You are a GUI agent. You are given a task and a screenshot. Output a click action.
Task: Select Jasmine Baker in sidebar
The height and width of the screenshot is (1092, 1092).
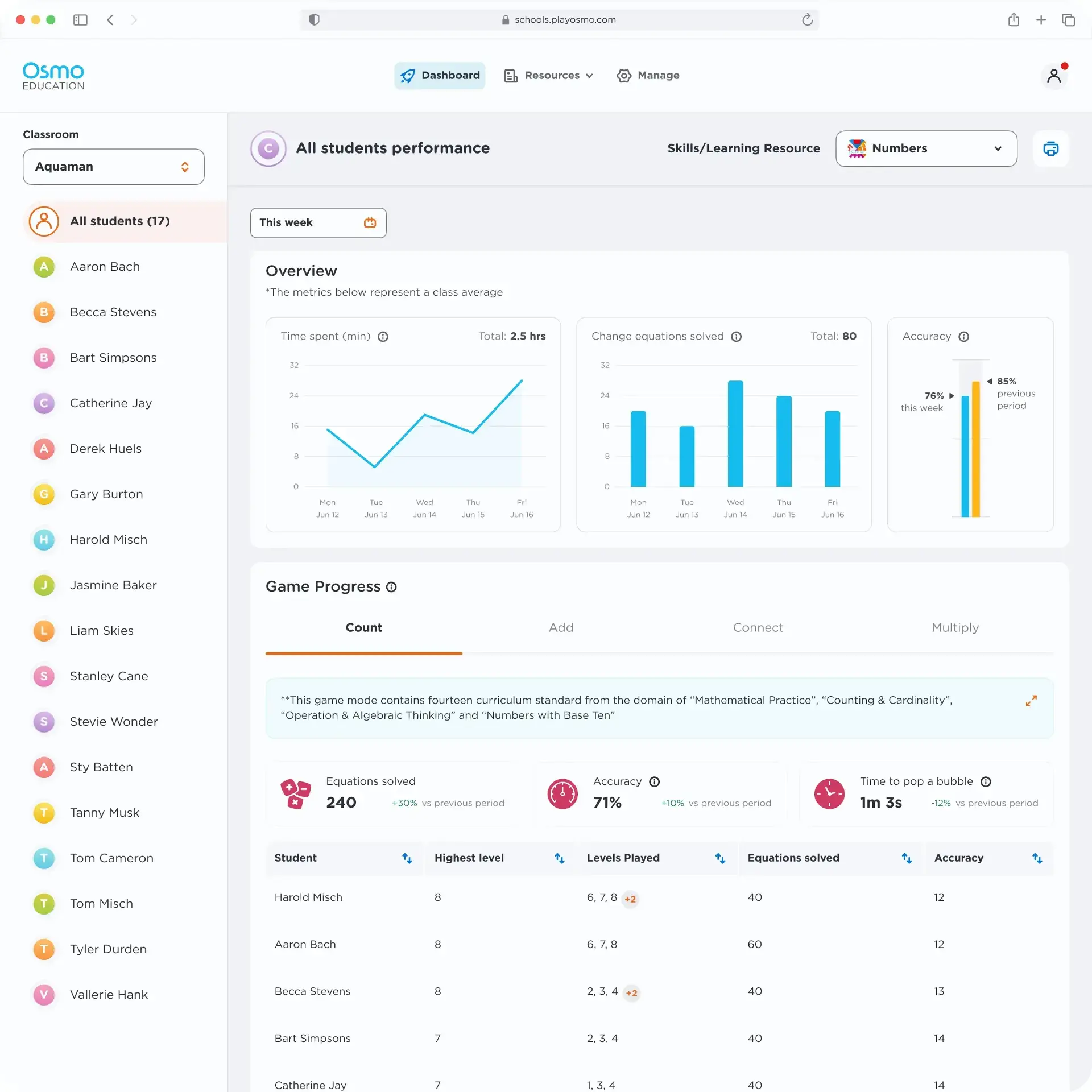[125, 585]
